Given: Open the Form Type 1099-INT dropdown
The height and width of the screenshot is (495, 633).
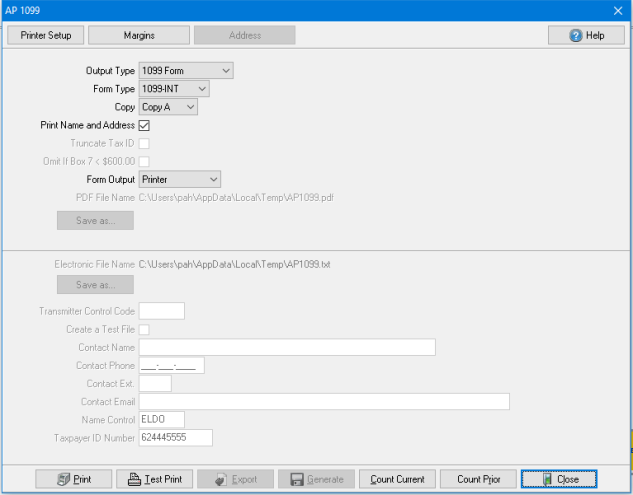Looking at the screenshot, I should pyautogui.click(x=174, y=89).
